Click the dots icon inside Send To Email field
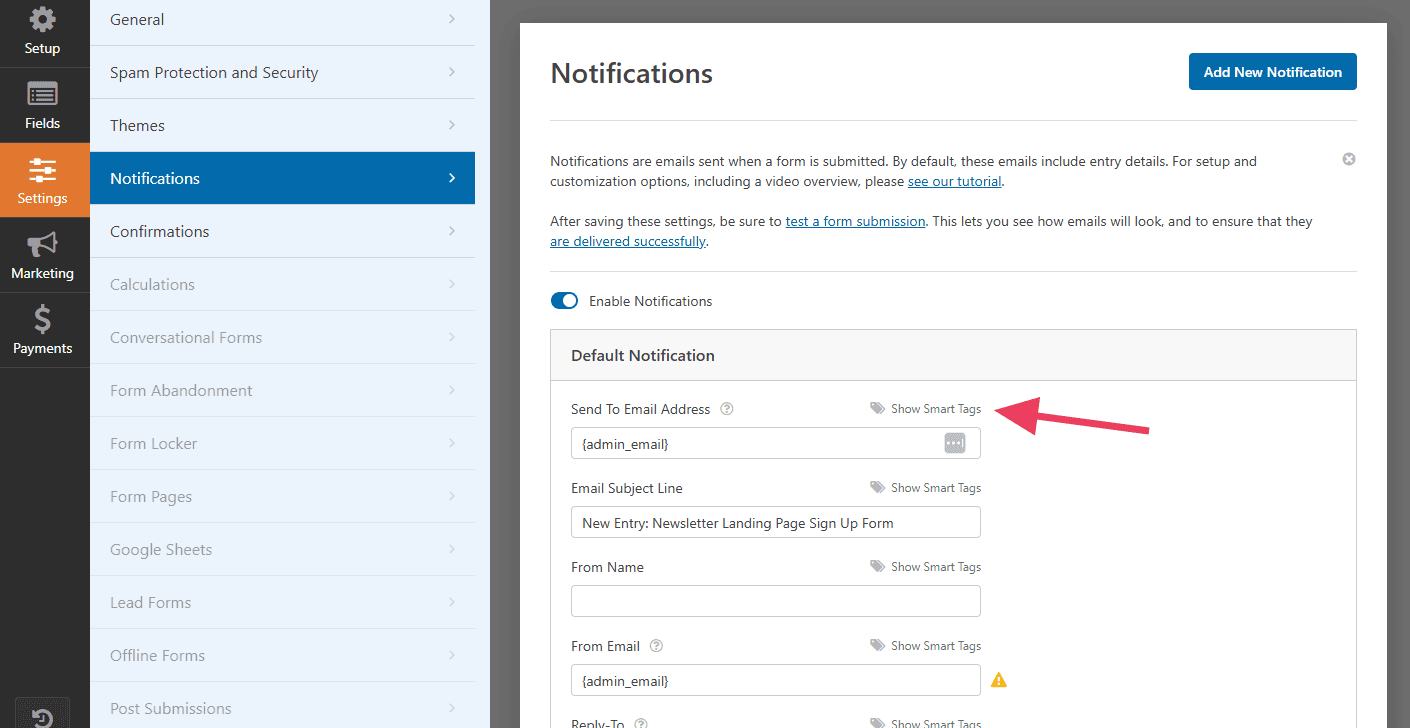1410x728 pixels. pyautogui.click(x=955, y=443)
